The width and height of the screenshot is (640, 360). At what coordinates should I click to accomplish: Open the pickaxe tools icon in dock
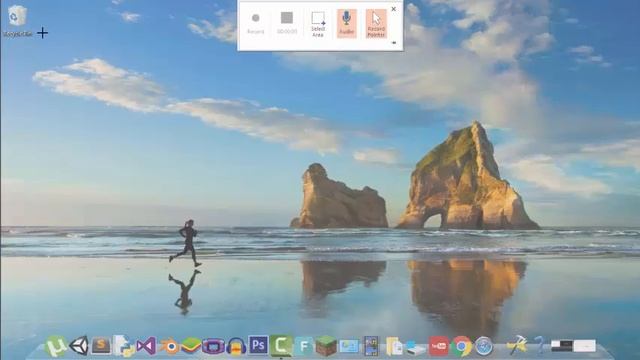[x=517, y=345]
